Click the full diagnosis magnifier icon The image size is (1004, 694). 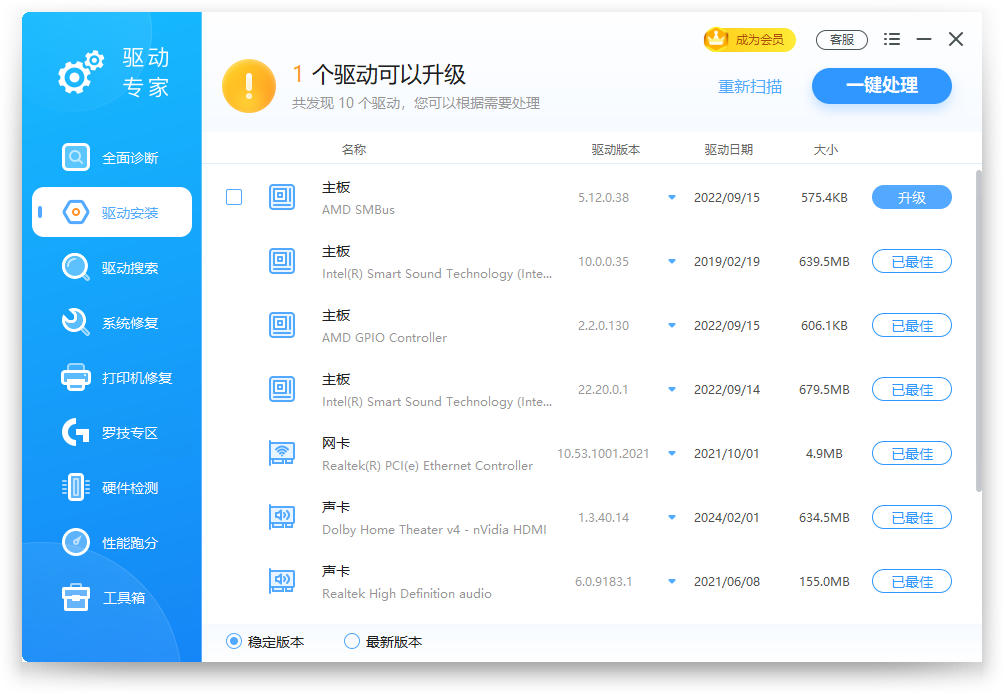point(76,158)
